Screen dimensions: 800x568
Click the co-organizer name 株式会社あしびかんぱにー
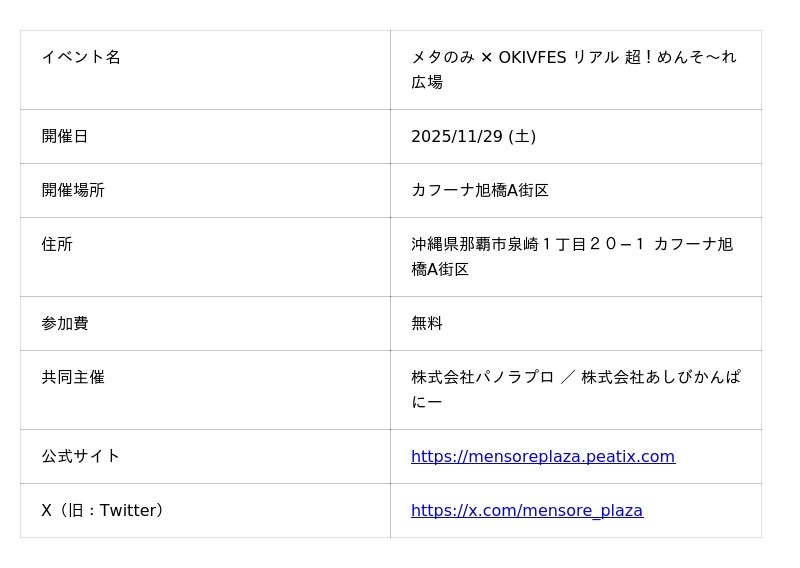tap(660, 378)
